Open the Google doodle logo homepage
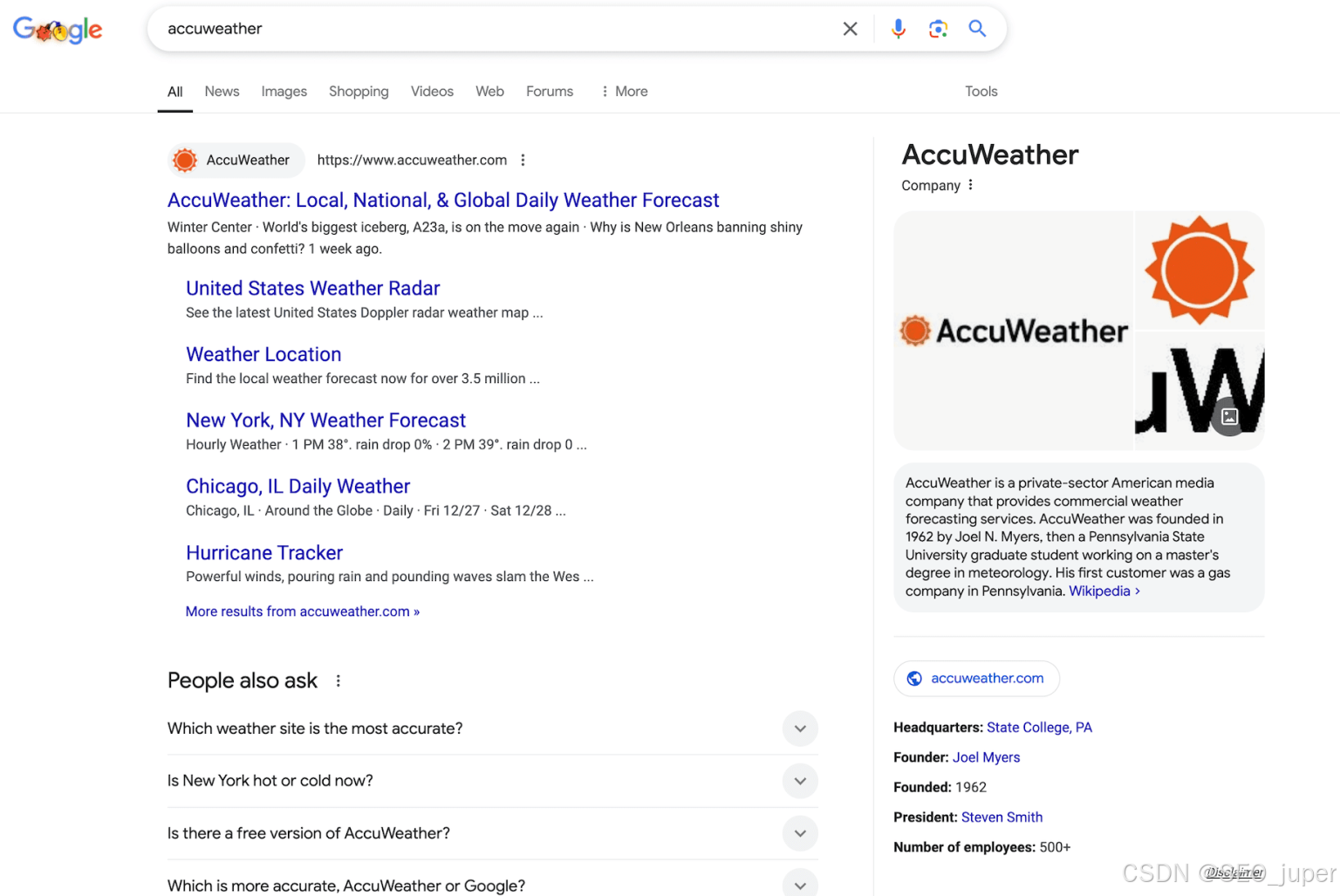 click(x=58, y=30)
